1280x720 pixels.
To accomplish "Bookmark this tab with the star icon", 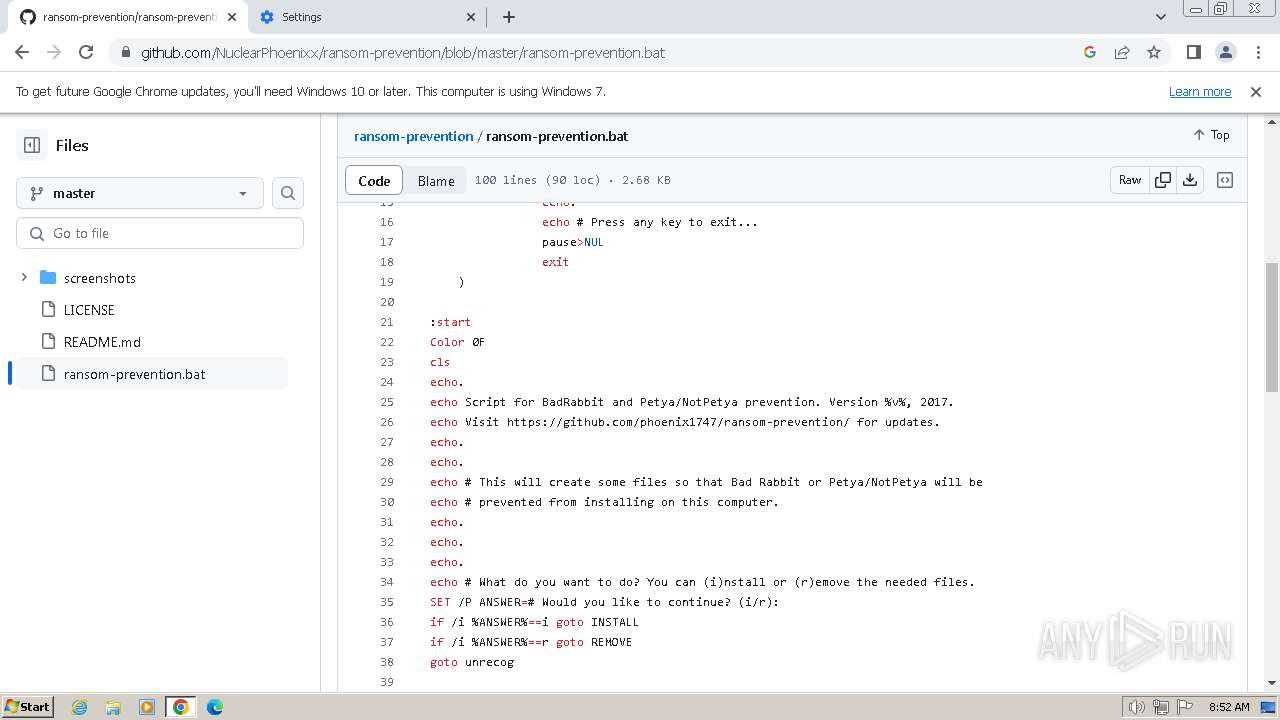I will pyautogui.click(x=1154, y=52).
